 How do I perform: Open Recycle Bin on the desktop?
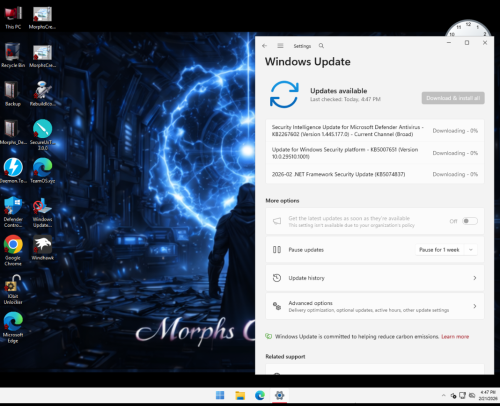tap(13, 55)
